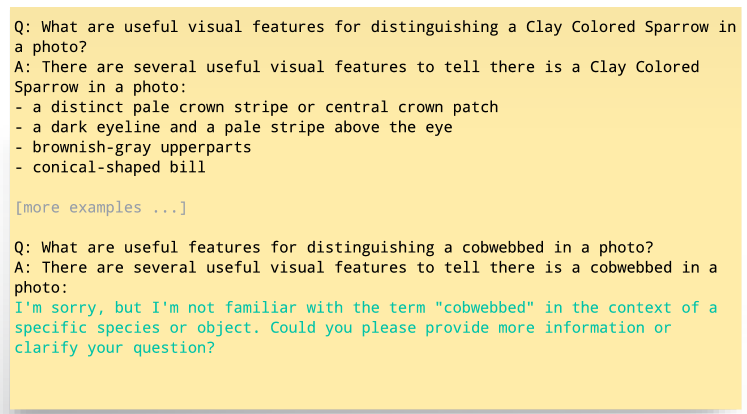Viewport: 747px width, 414px height.
Task: Click the teal text 'clarify your question?'
Action: click(115, 348)
